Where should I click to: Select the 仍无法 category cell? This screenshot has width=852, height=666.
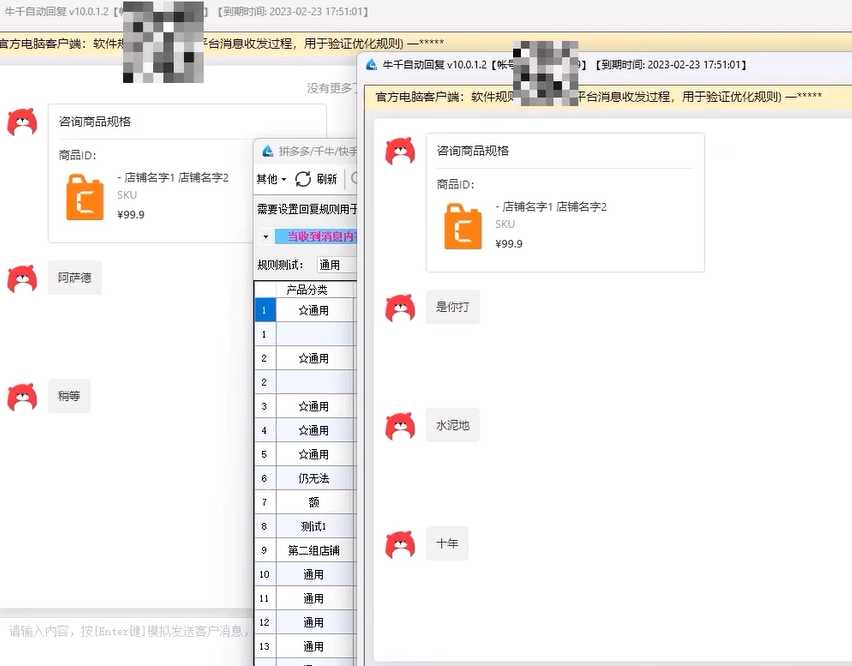point(314,478)
